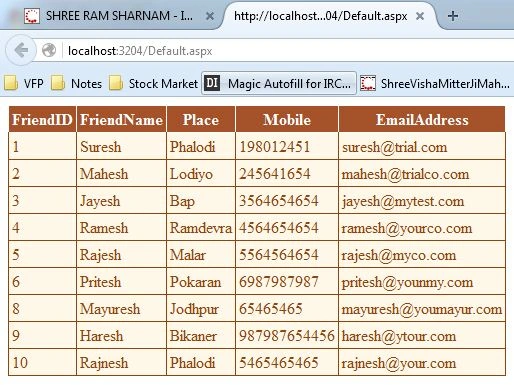The width and height of the screenshot is (514, 385).
Task: Open the VFP bookmark folder
Action: 24,83
